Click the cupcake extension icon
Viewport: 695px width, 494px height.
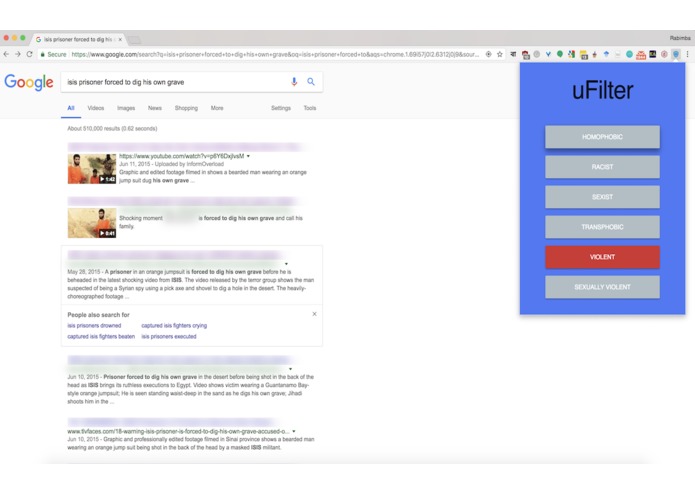tap(594, 54)
